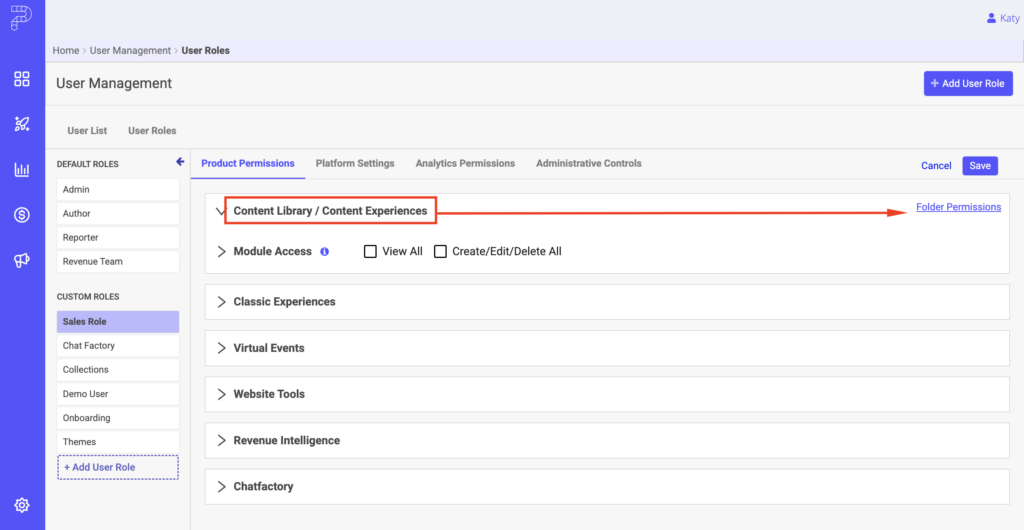Expand the Revenue Intelligence section

click(221, 440)
